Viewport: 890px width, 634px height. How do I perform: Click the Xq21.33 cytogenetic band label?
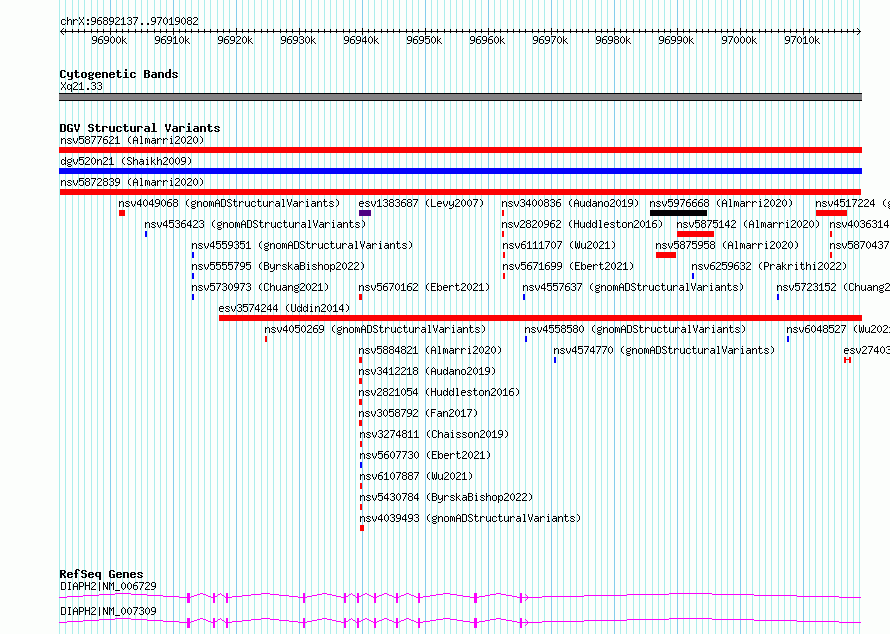tap(81, 86)
